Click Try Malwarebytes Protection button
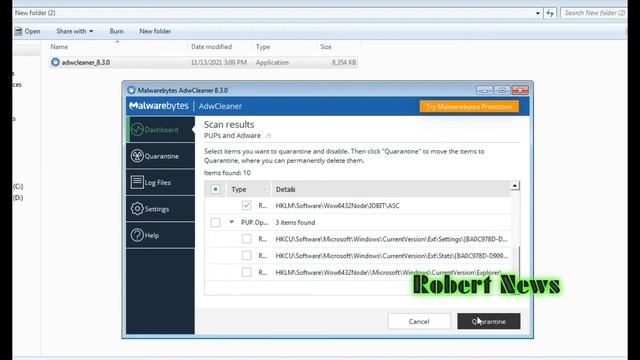This screenshot has height=360, width=640. 469,107
